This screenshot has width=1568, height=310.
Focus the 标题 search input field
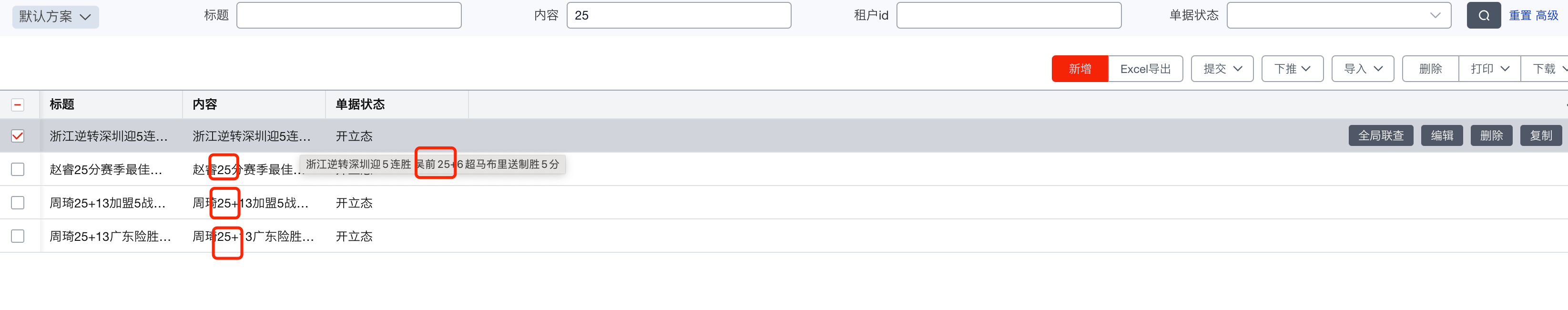click(349, 16)
